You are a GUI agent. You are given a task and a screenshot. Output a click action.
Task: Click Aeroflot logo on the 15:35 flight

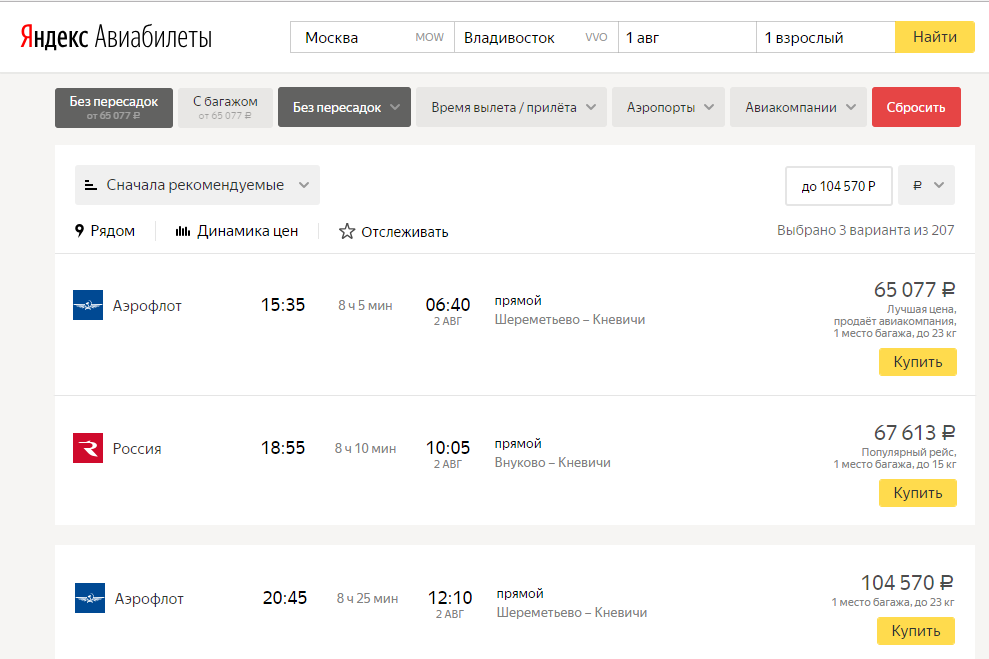point(88,305)
